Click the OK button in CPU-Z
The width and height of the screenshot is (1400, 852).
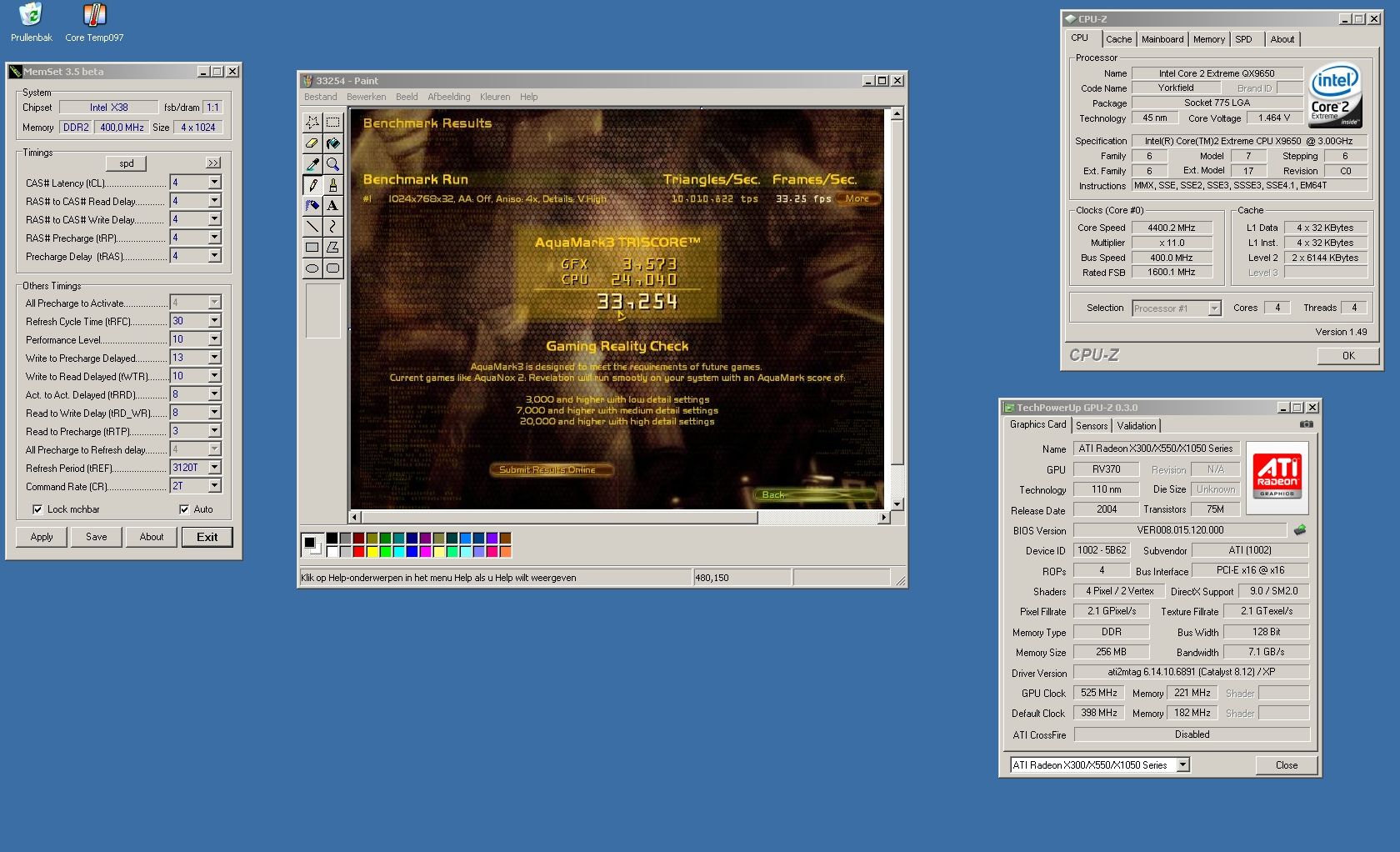click(x=1348, y=355)
